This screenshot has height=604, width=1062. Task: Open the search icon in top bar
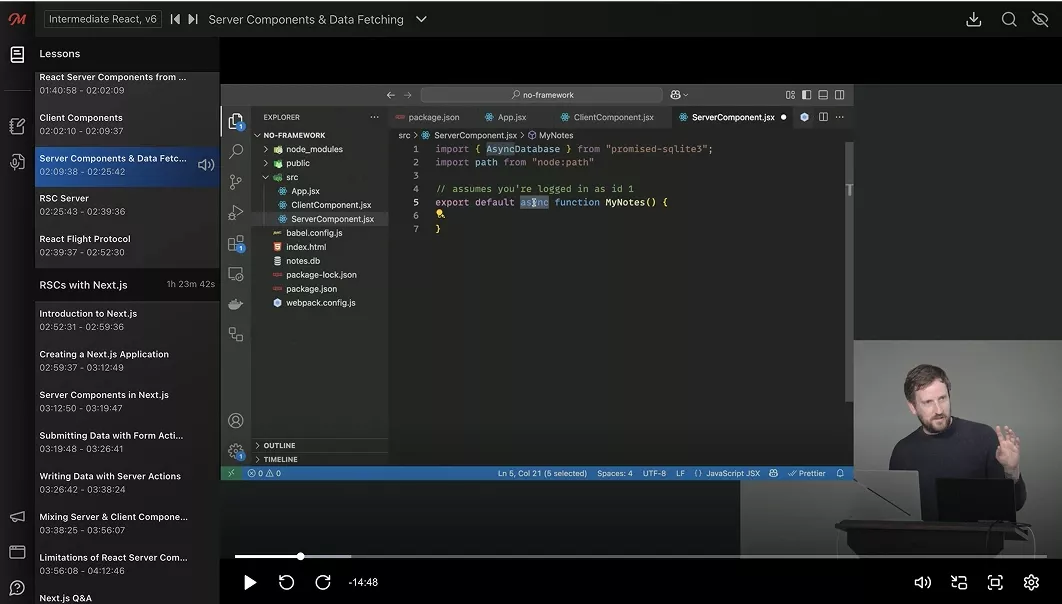pyautogui.click(x=1009, y=19)
